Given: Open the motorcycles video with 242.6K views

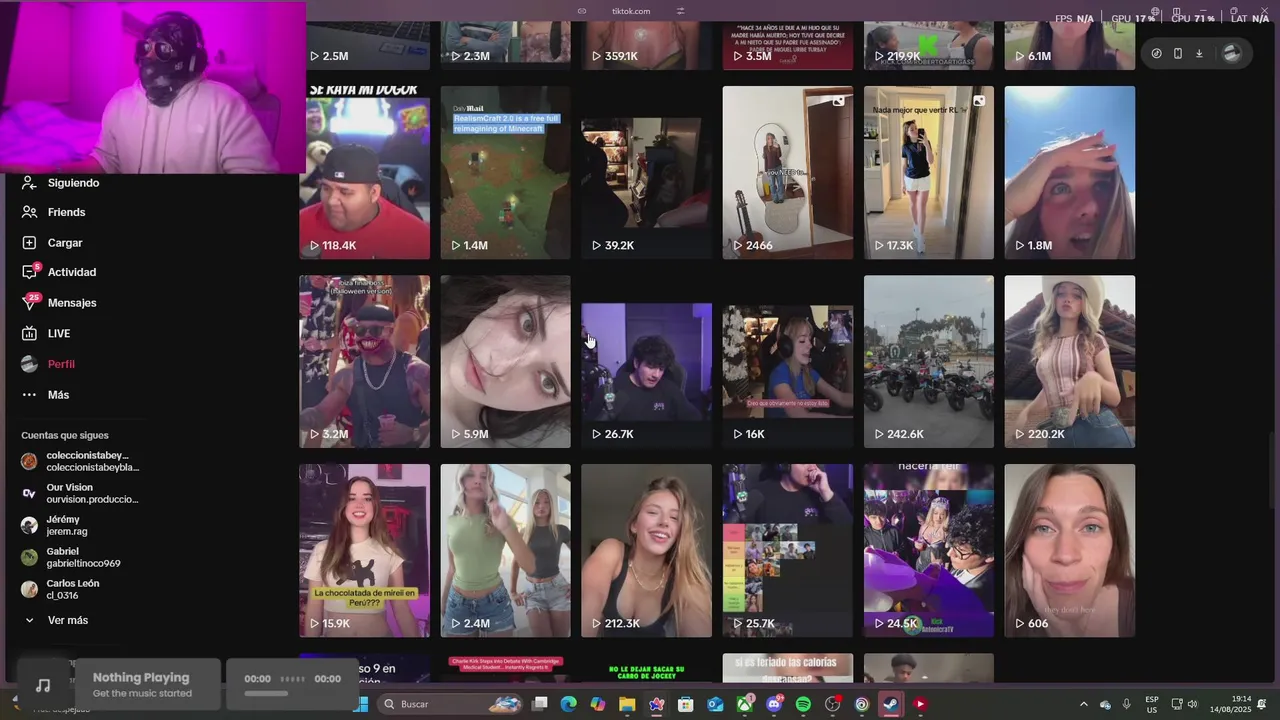Looking at the screenshot, I should pyautogui.click(x=929, y=362).
